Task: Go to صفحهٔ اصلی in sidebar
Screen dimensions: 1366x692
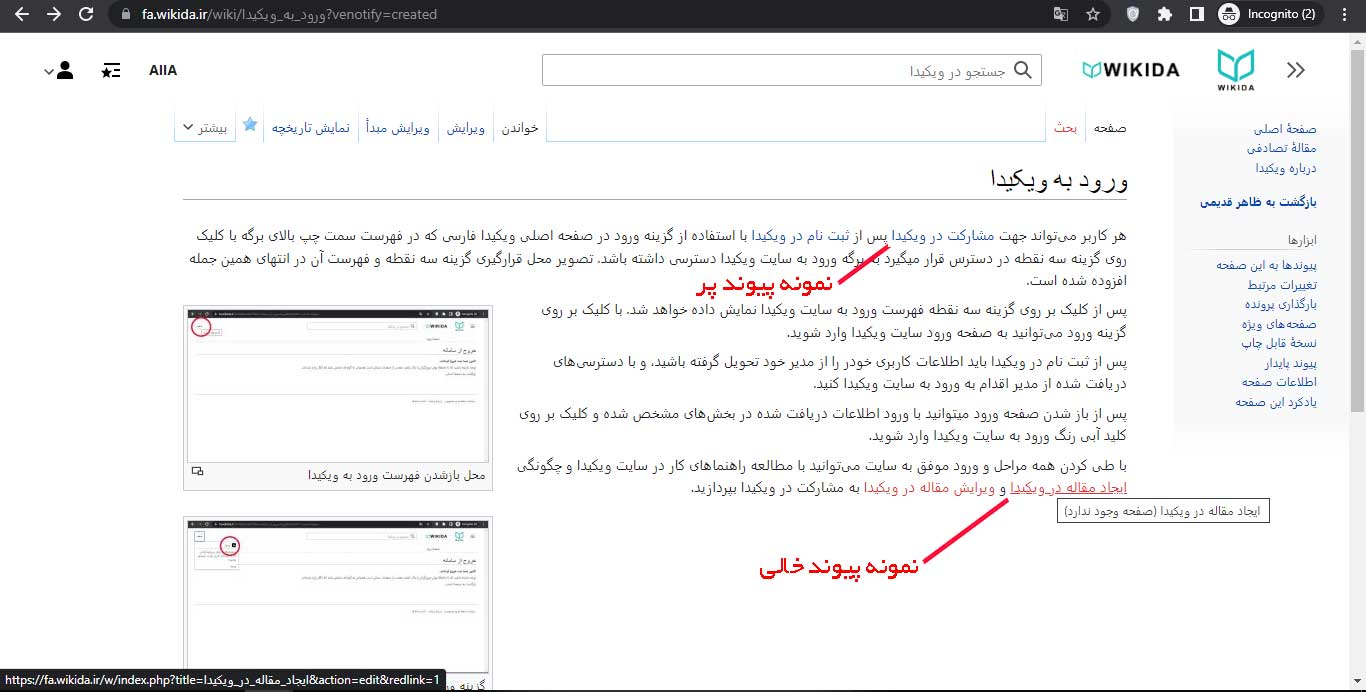Action: 1285,129
